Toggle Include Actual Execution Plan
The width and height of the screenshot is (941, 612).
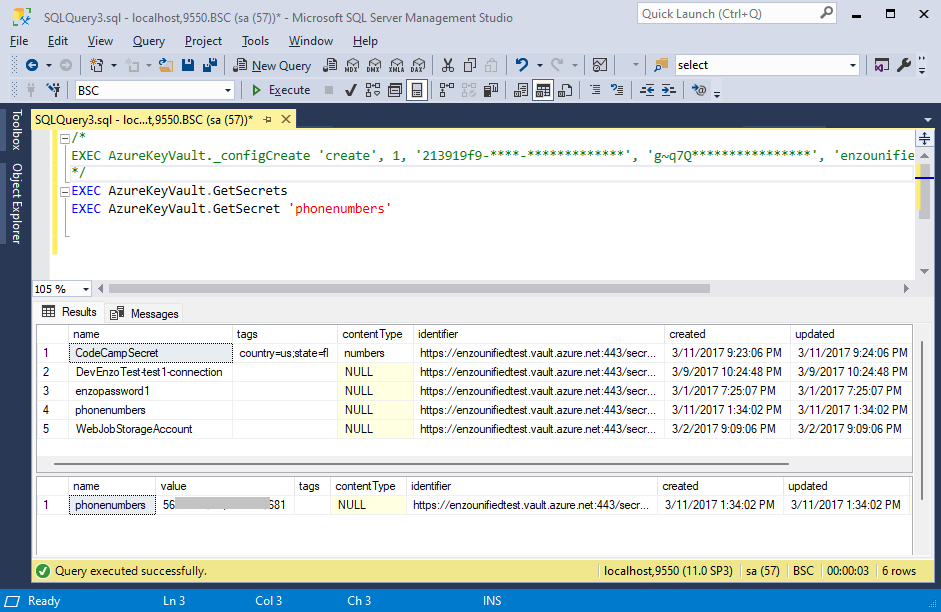(446, 91)
